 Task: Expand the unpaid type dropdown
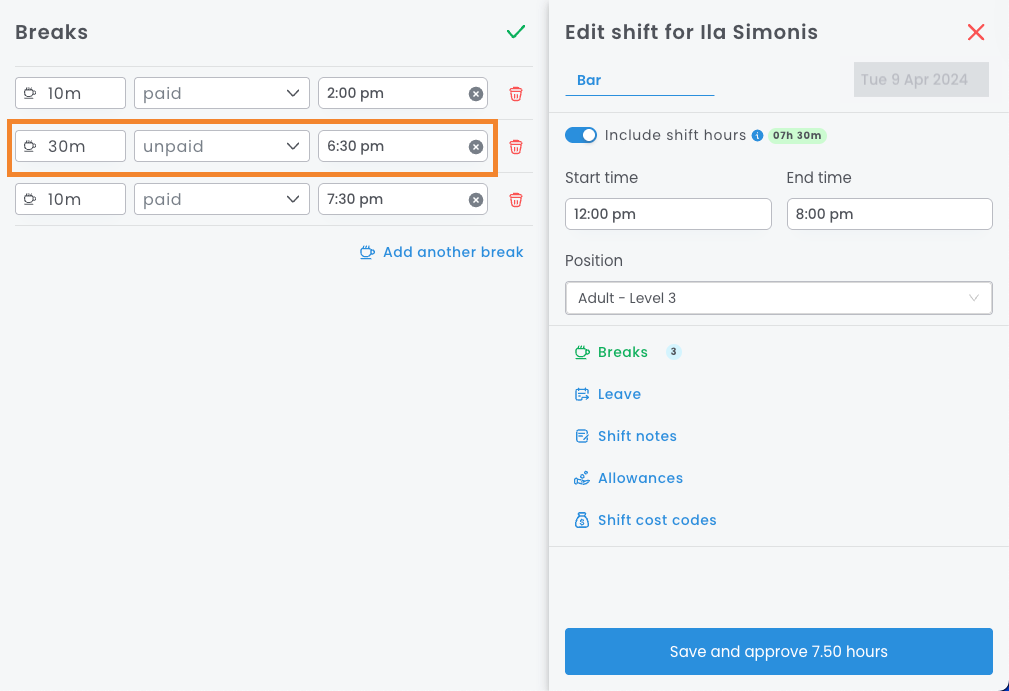tap(221, 146)
